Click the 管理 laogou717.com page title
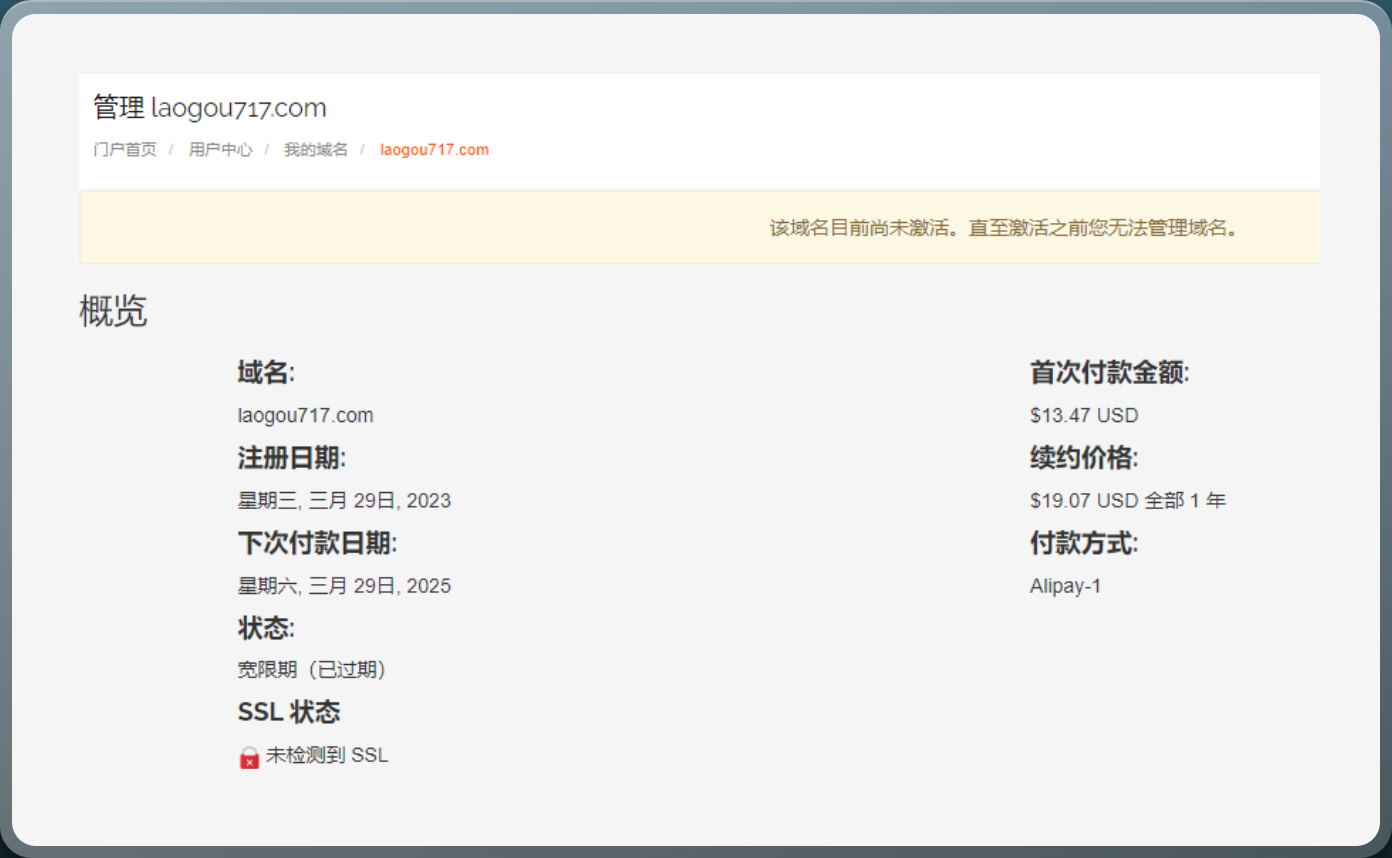This screenshot has height=858, width=1392. (x=210, y=107)
